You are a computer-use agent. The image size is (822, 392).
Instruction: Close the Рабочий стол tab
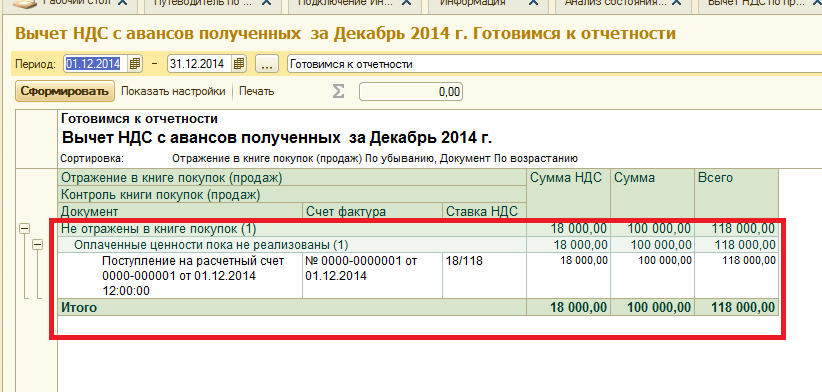tap(123, 3)
